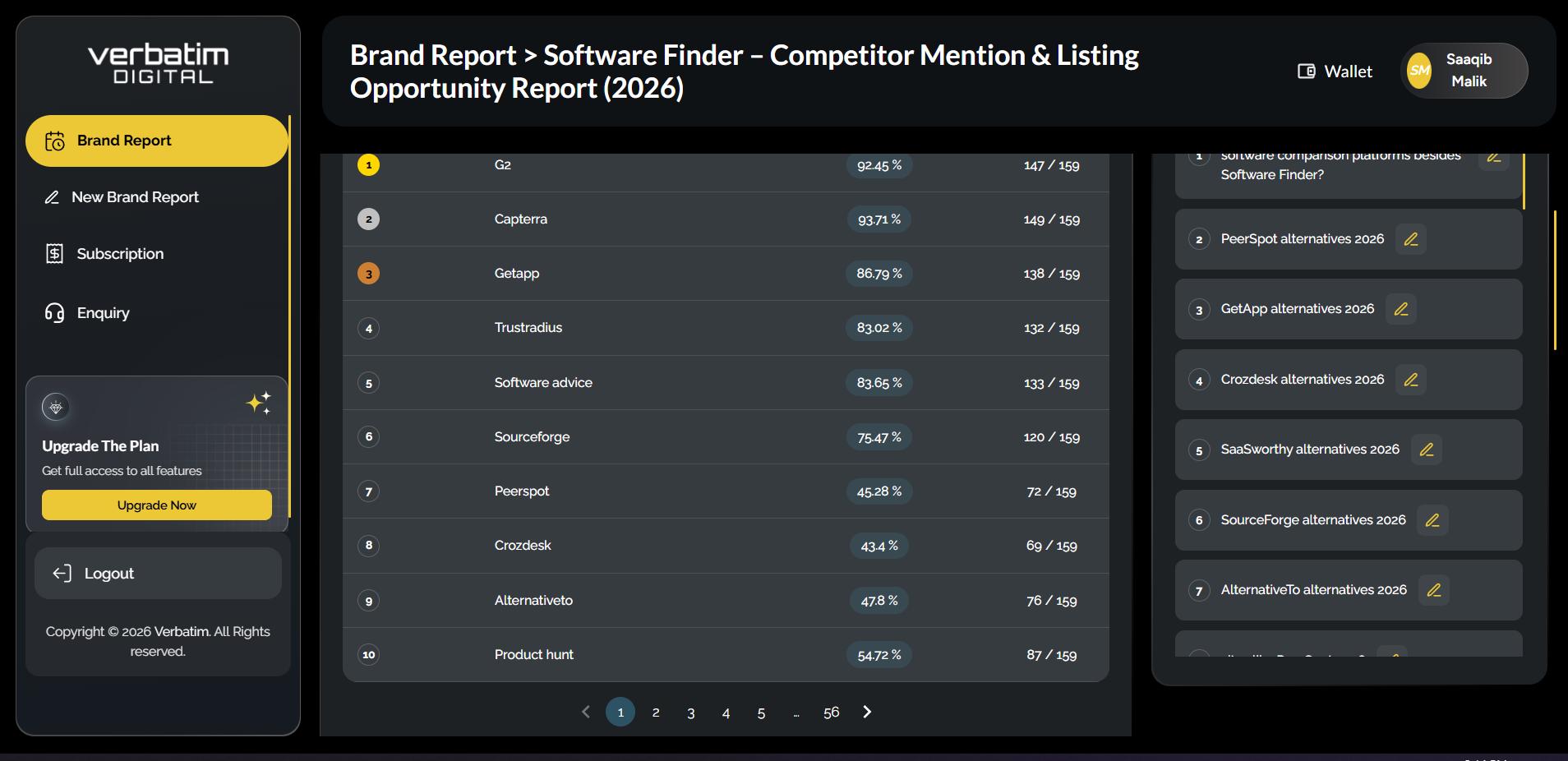This screenshot has width=1568, height=761.
Task: Click the 87 / 159 mention count
Action: click(x=1052, y=655)
